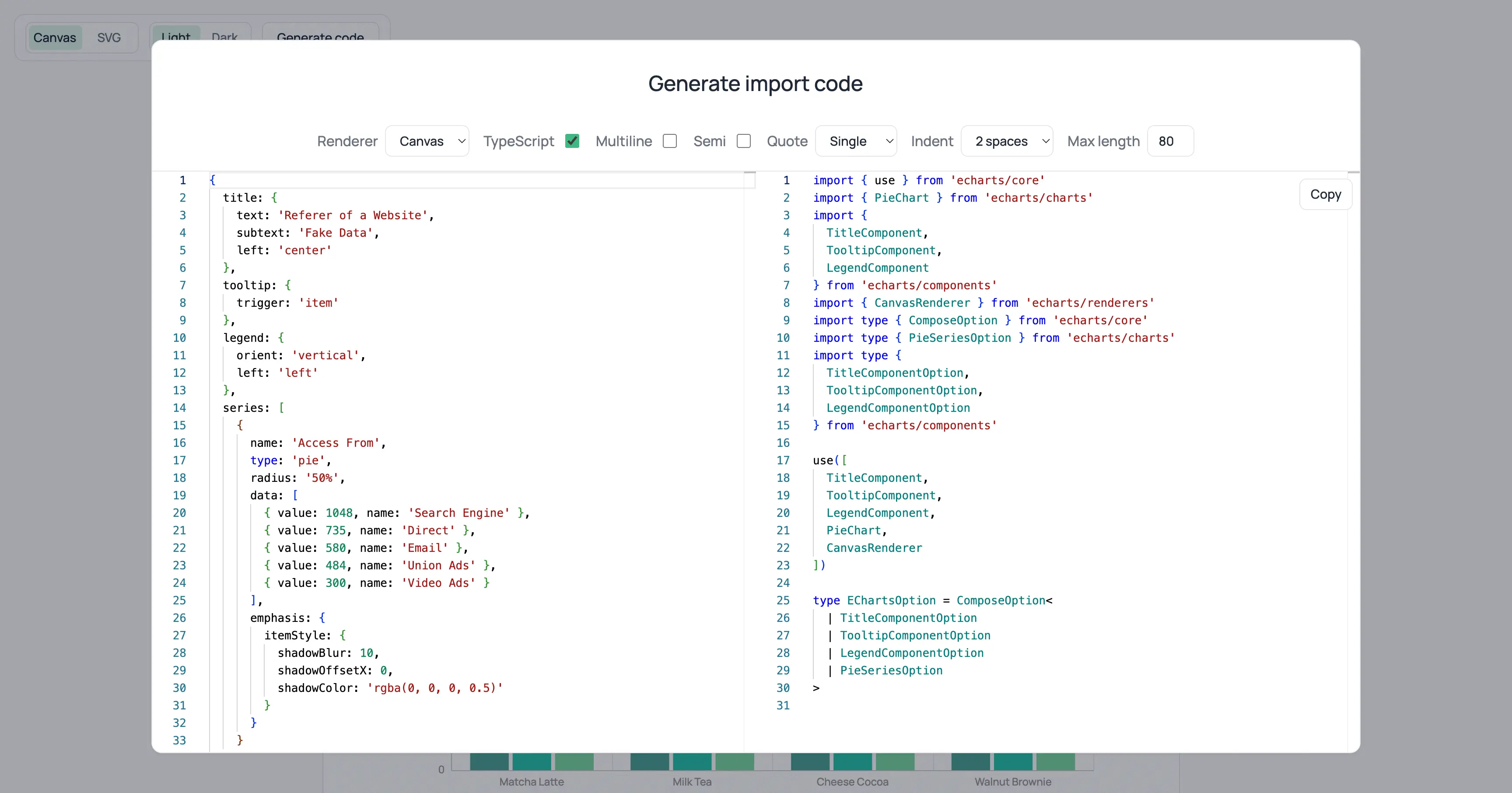
Task: Select the Dark theme
Action: (x=224, y=36)
